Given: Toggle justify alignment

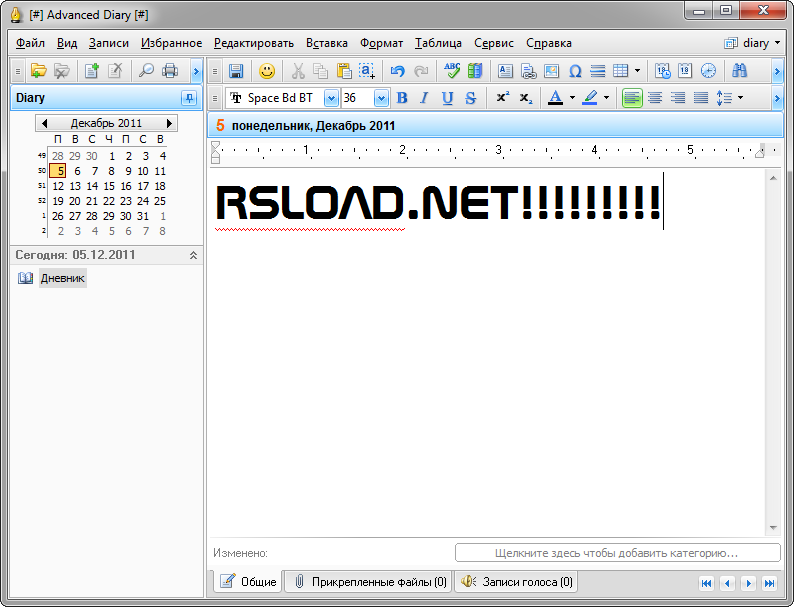Looking at the screenshot, I should [x=701, y=98].
